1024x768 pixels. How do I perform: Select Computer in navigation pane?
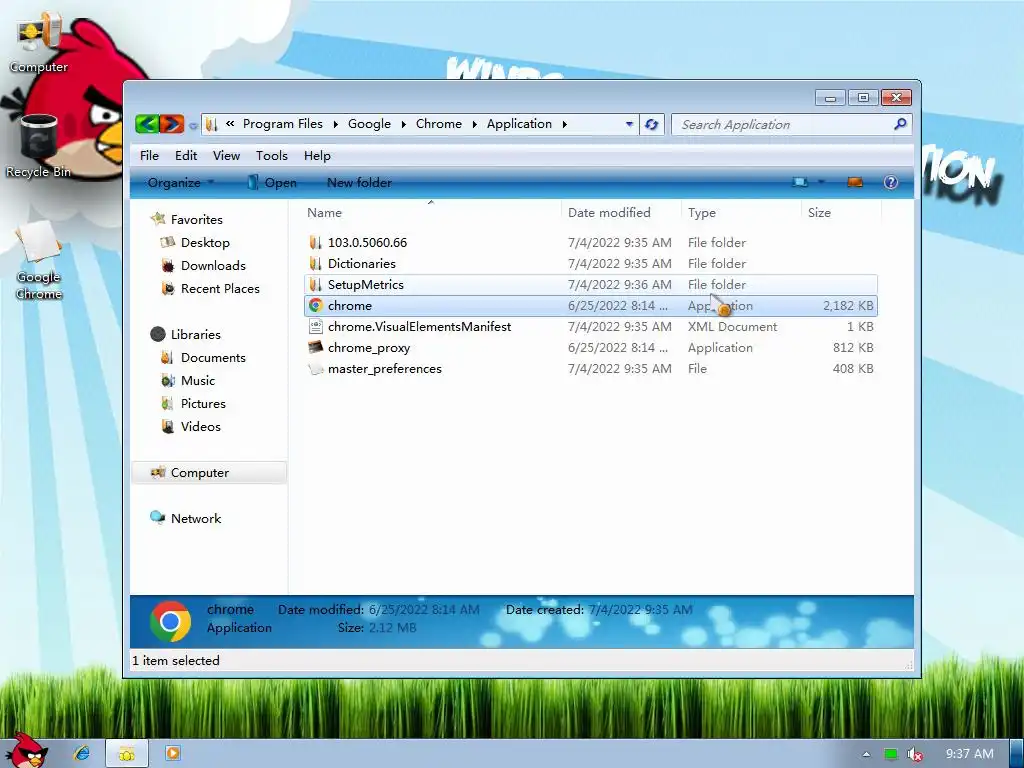[209, 472]
